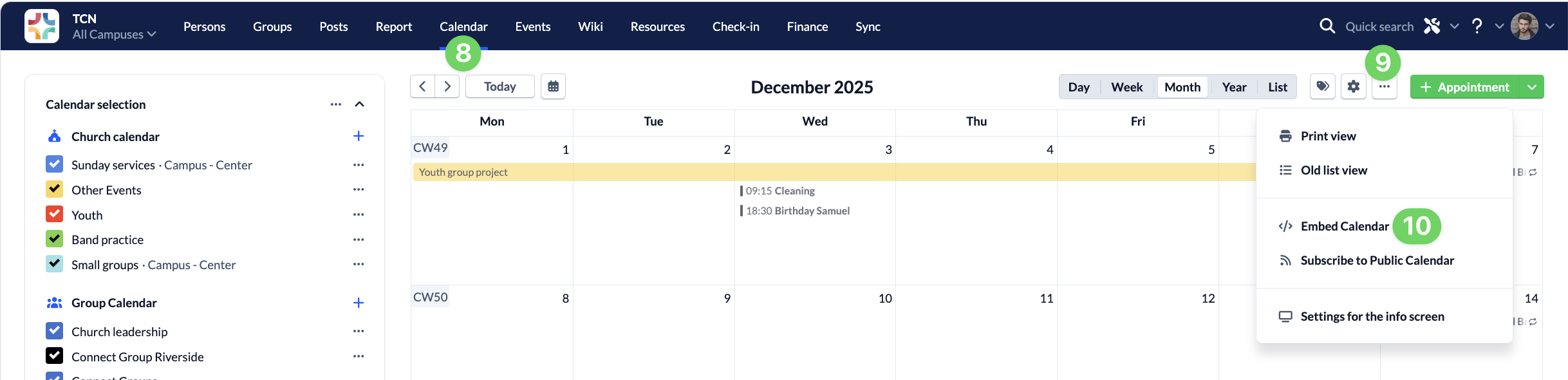Go to previous month arrow
Image resolution: width=1568 pixels, height=380 pixels.
tap(422, 86)
